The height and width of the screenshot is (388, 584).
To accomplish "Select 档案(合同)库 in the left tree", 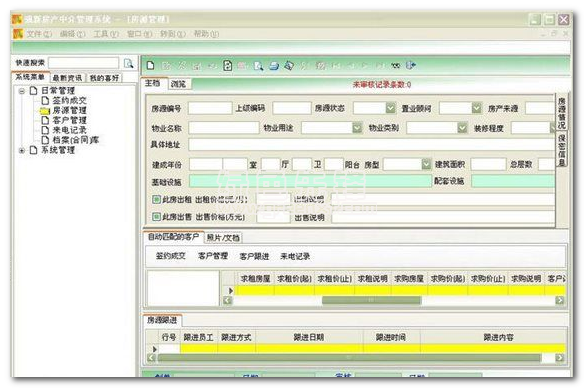I will pos(76,140).
